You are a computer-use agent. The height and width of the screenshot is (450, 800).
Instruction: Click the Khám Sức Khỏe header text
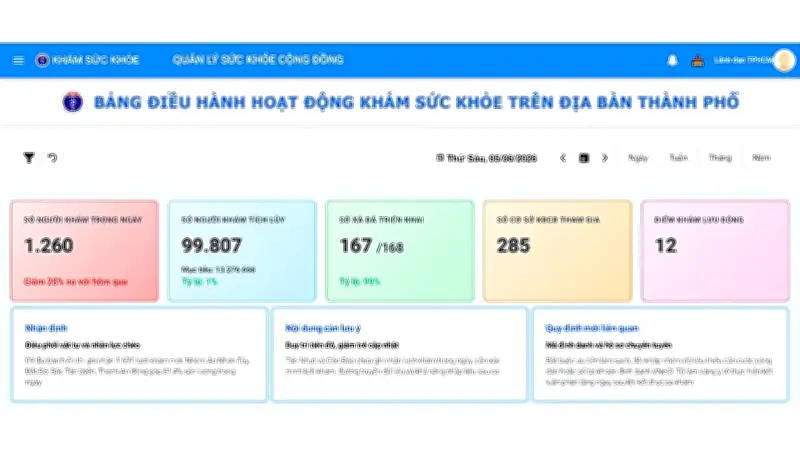click(x=95, y=60)
